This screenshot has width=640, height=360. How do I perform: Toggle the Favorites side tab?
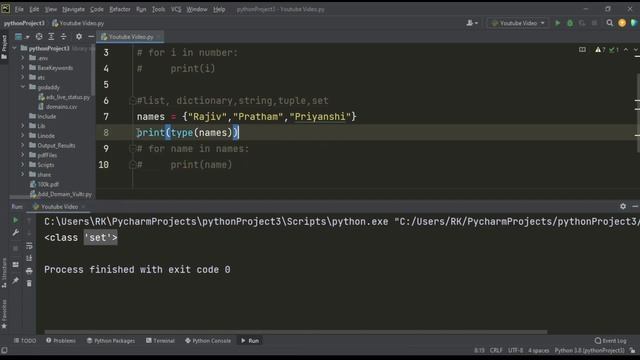[4, 314]
